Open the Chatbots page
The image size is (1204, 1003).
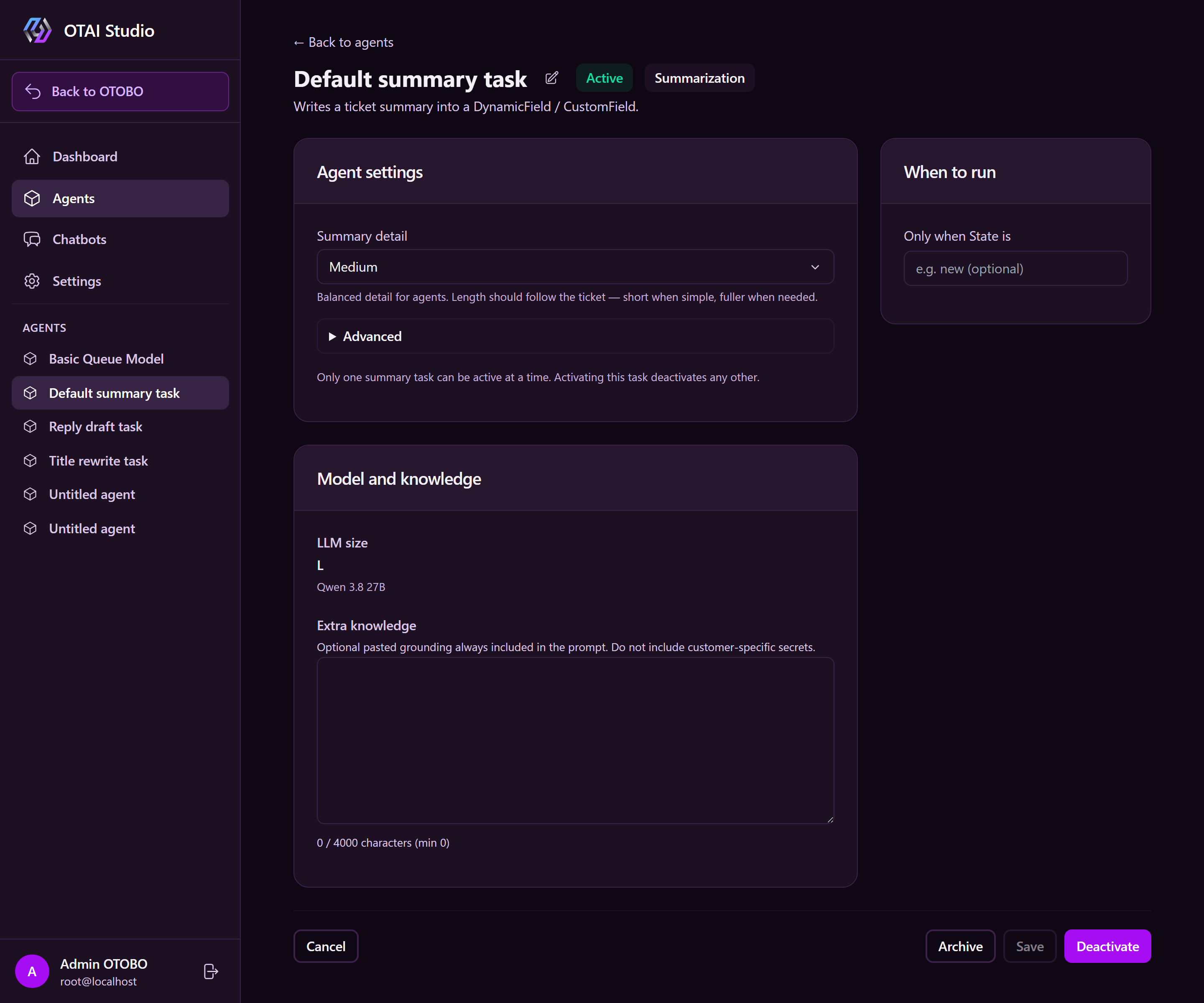tap(120, 239)
